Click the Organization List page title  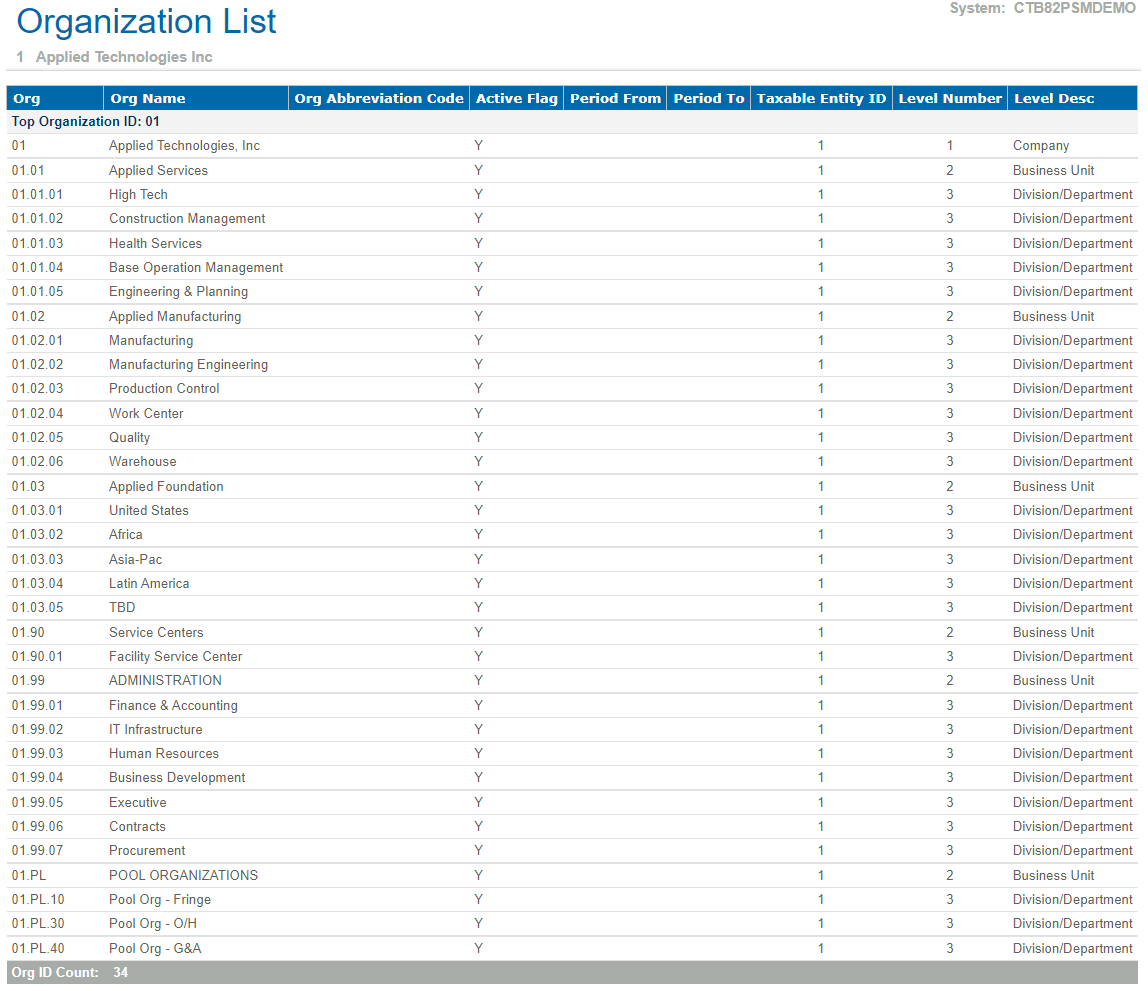point(147,22)
